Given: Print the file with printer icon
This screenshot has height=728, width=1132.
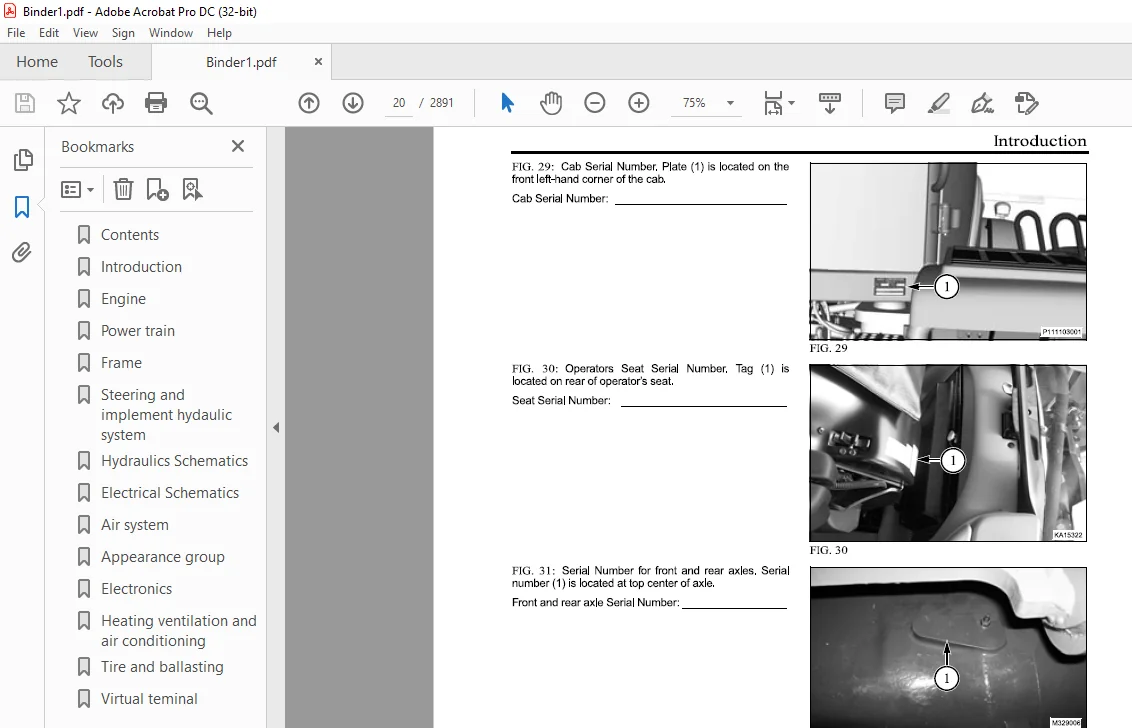Looking at the screenshot, I should pos(156,103).
